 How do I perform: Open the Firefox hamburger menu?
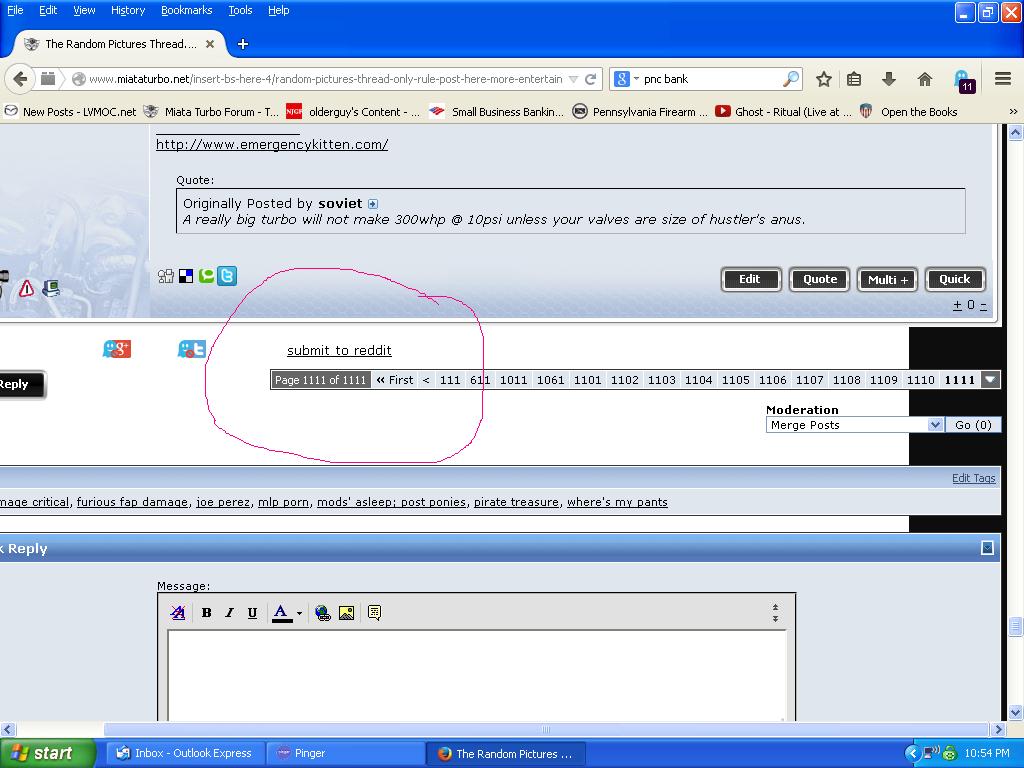click(x=1003, y=79)
